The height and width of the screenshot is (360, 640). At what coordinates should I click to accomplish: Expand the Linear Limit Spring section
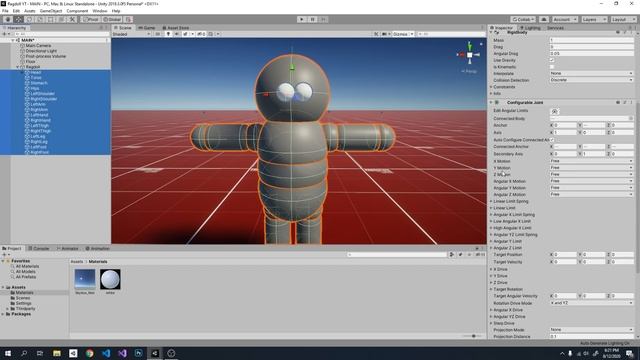pyautogui.click(x=491, y=201)
